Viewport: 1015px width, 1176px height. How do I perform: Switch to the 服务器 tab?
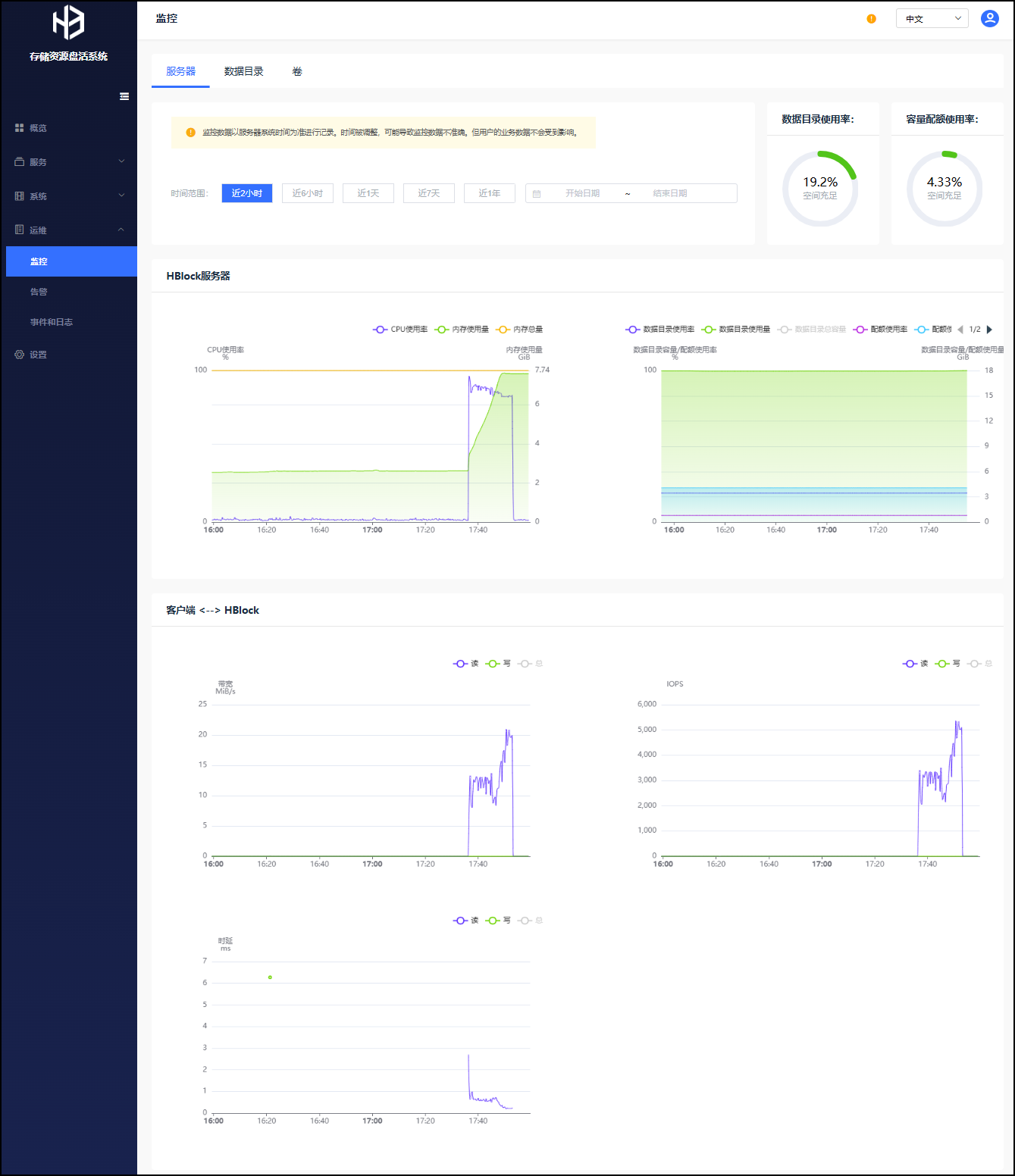point(180,71)
